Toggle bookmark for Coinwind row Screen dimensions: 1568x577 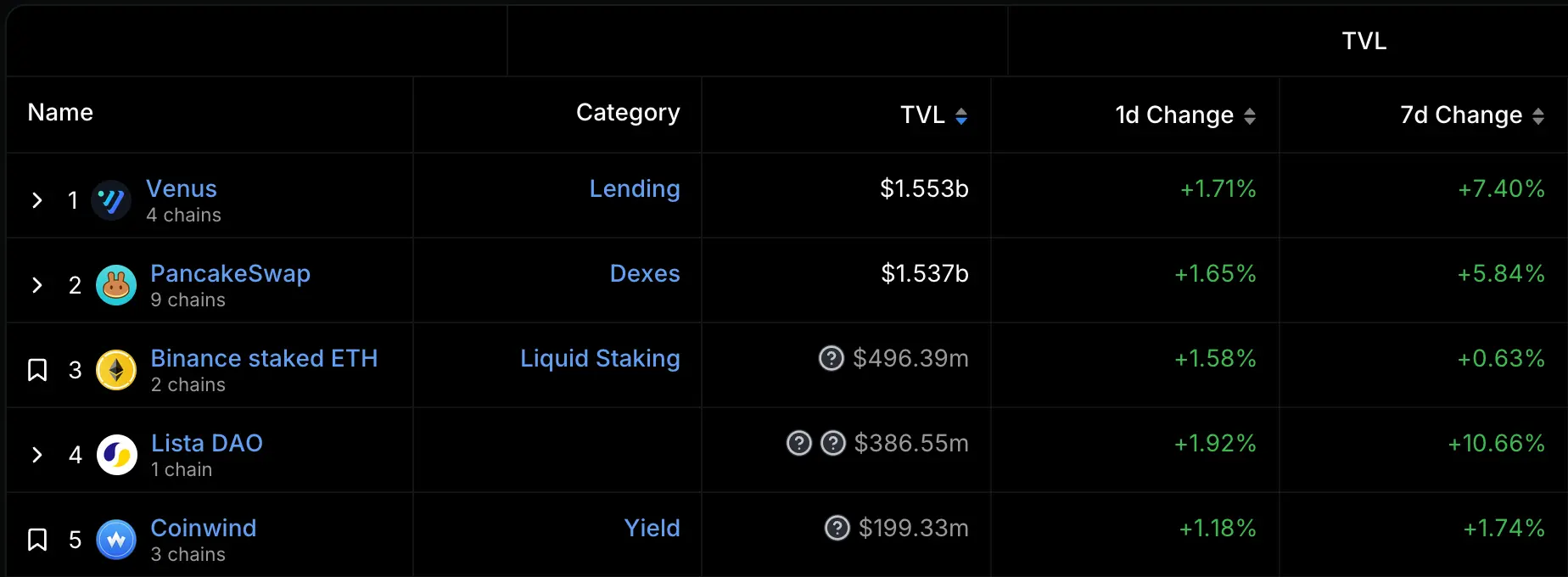click(x=37, y=540)
